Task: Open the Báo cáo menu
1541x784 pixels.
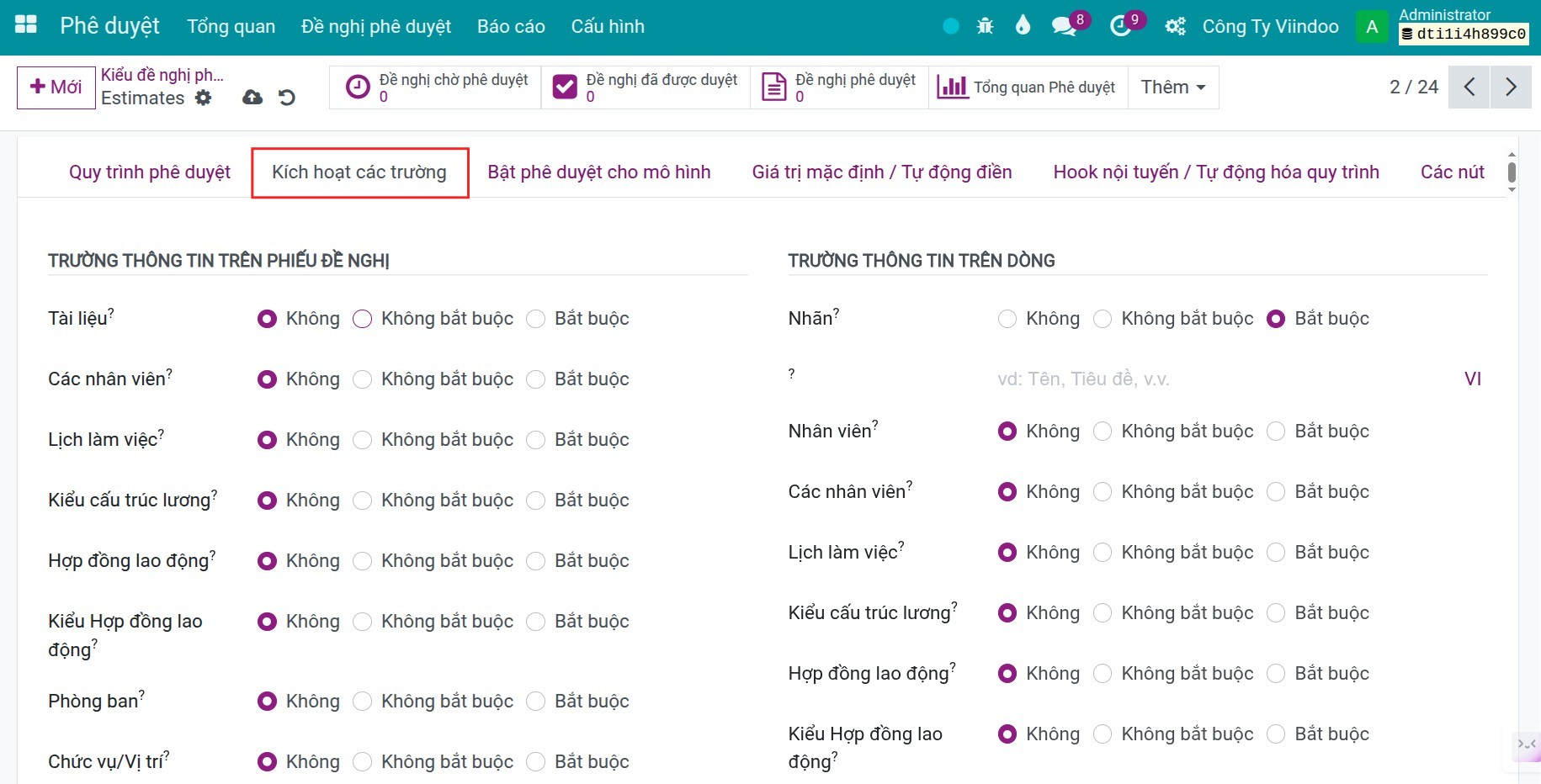Action: (x=511, y=26)
